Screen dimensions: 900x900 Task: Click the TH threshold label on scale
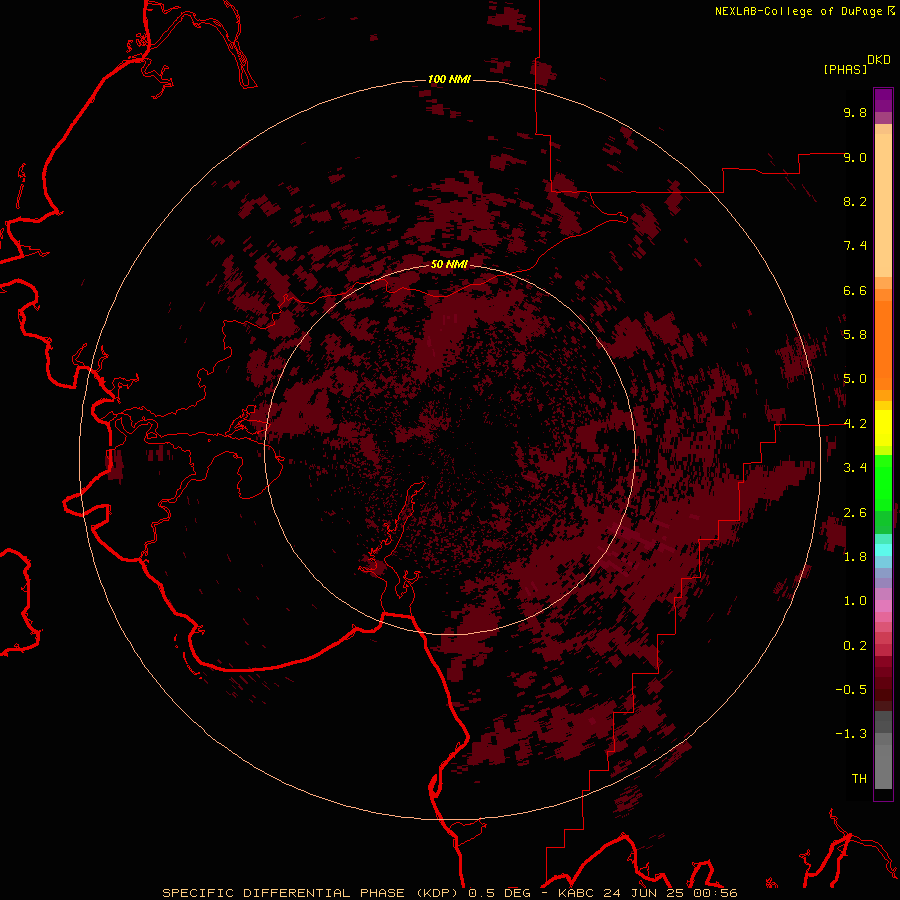point(859,779)
